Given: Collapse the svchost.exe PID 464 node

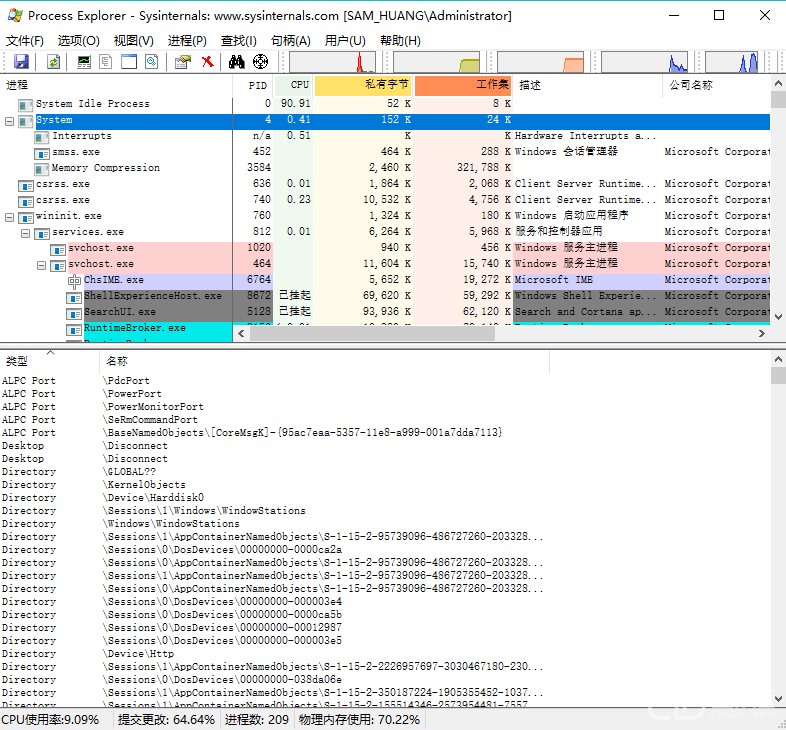Looking at the screenshot, I should (42, 265).
